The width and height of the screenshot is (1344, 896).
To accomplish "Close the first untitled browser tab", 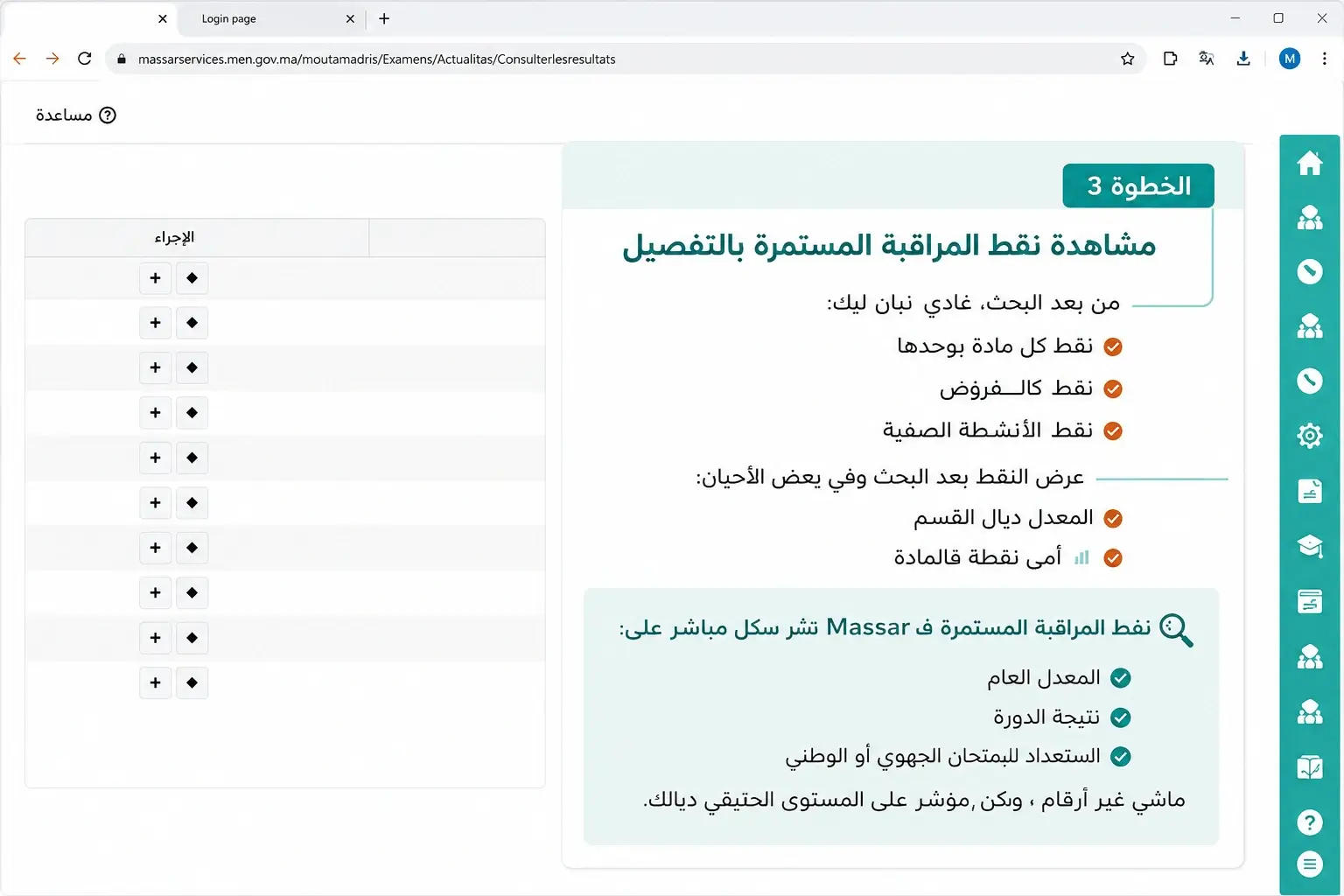I will tap(163, 18).
